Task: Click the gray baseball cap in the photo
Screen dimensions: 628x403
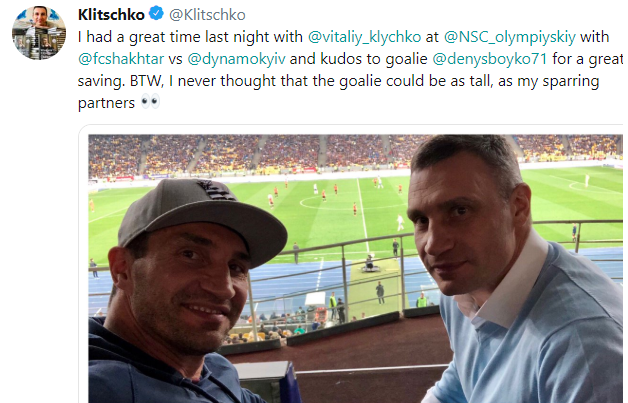Action: pyautogui.click(x=195, y=211)
